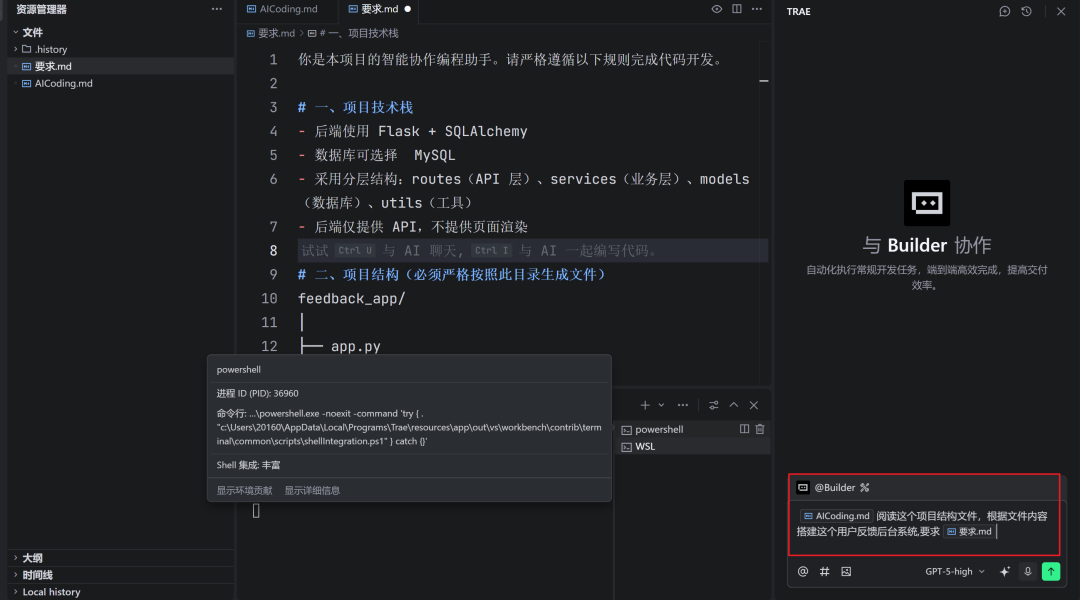The image size is (1080, 600).
Task: Send the chat message with green arrow
Action: (x=1051, y=572)
